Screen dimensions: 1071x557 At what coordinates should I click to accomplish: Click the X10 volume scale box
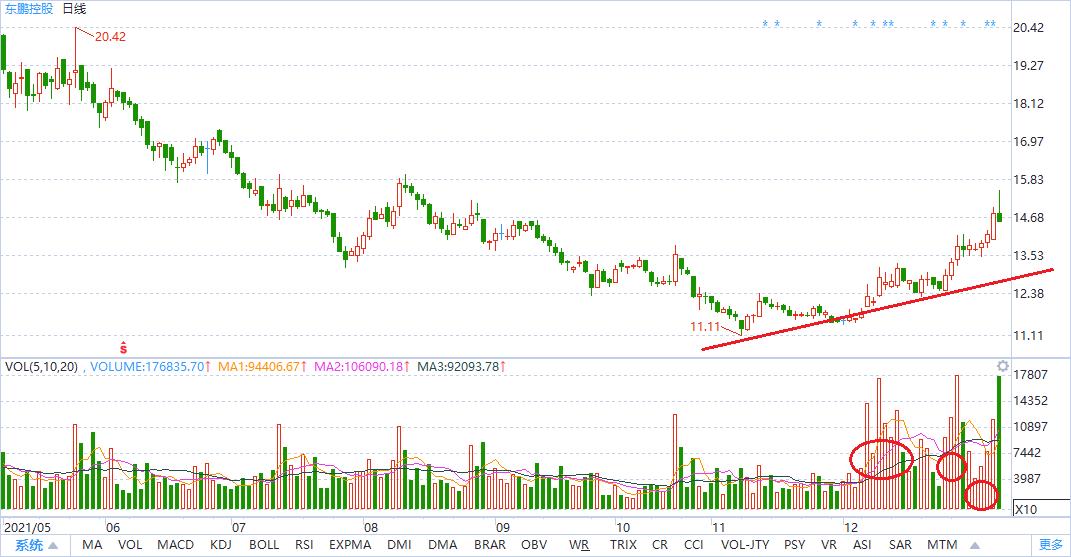1042,508
